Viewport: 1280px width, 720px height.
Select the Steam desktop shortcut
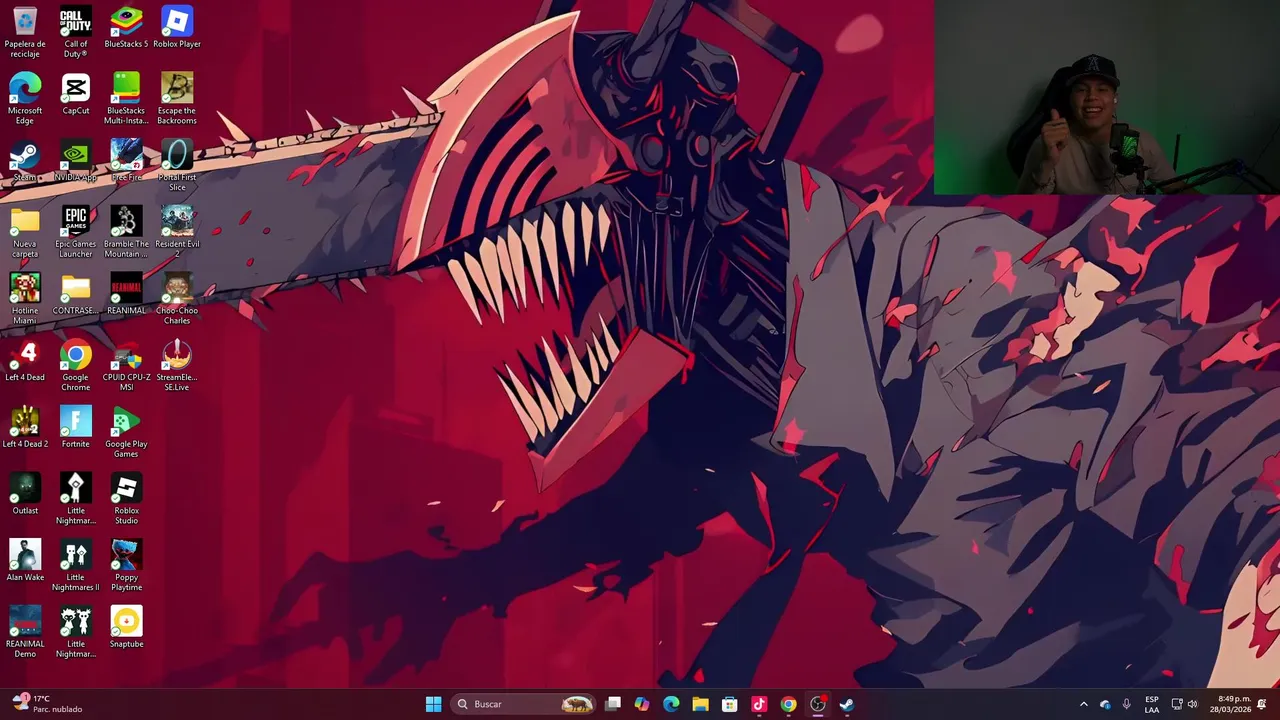(x=25, y=160)
